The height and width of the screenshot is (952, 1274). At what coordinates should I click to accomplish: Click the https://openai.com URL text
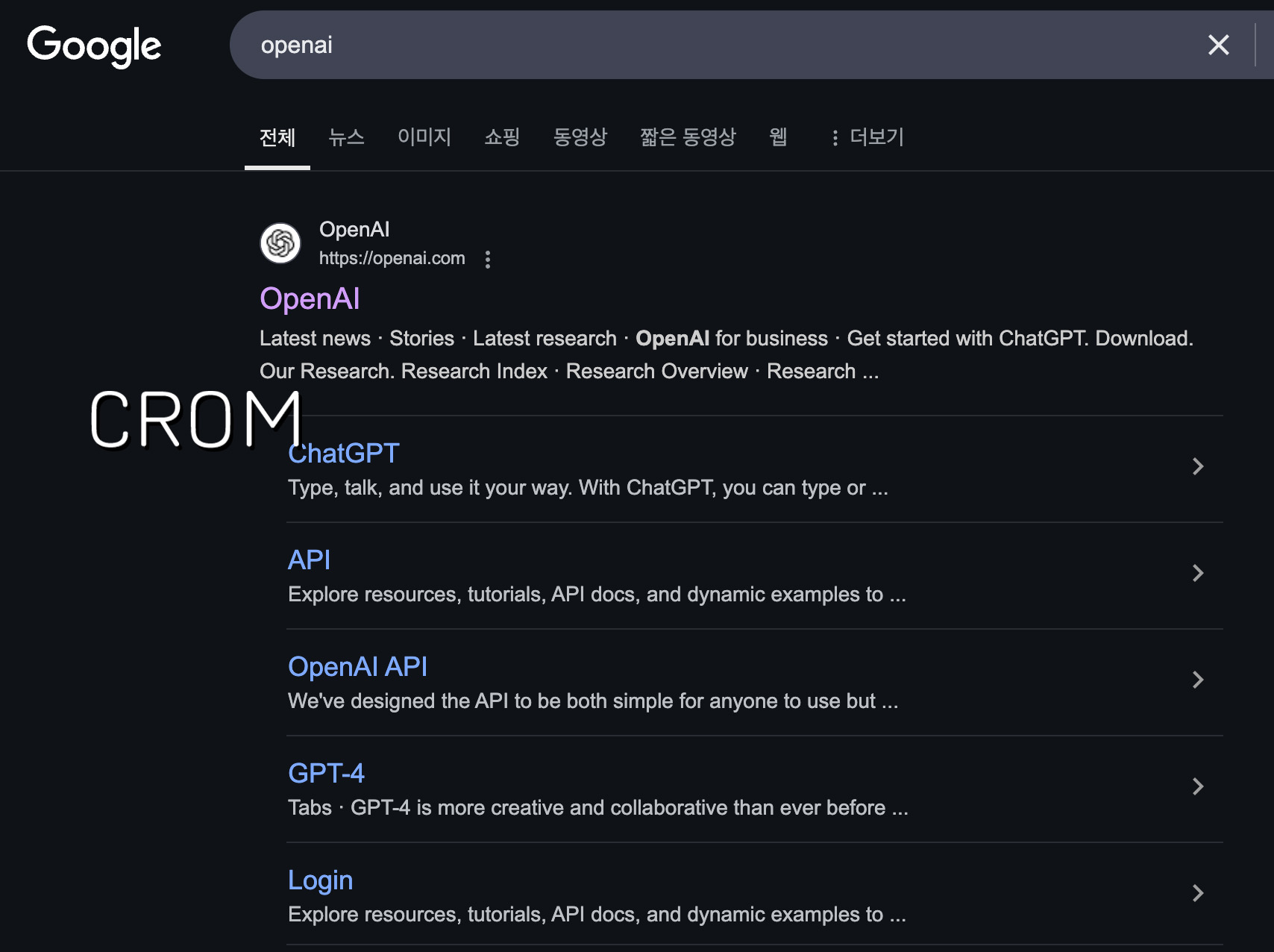tap(392, 258)
